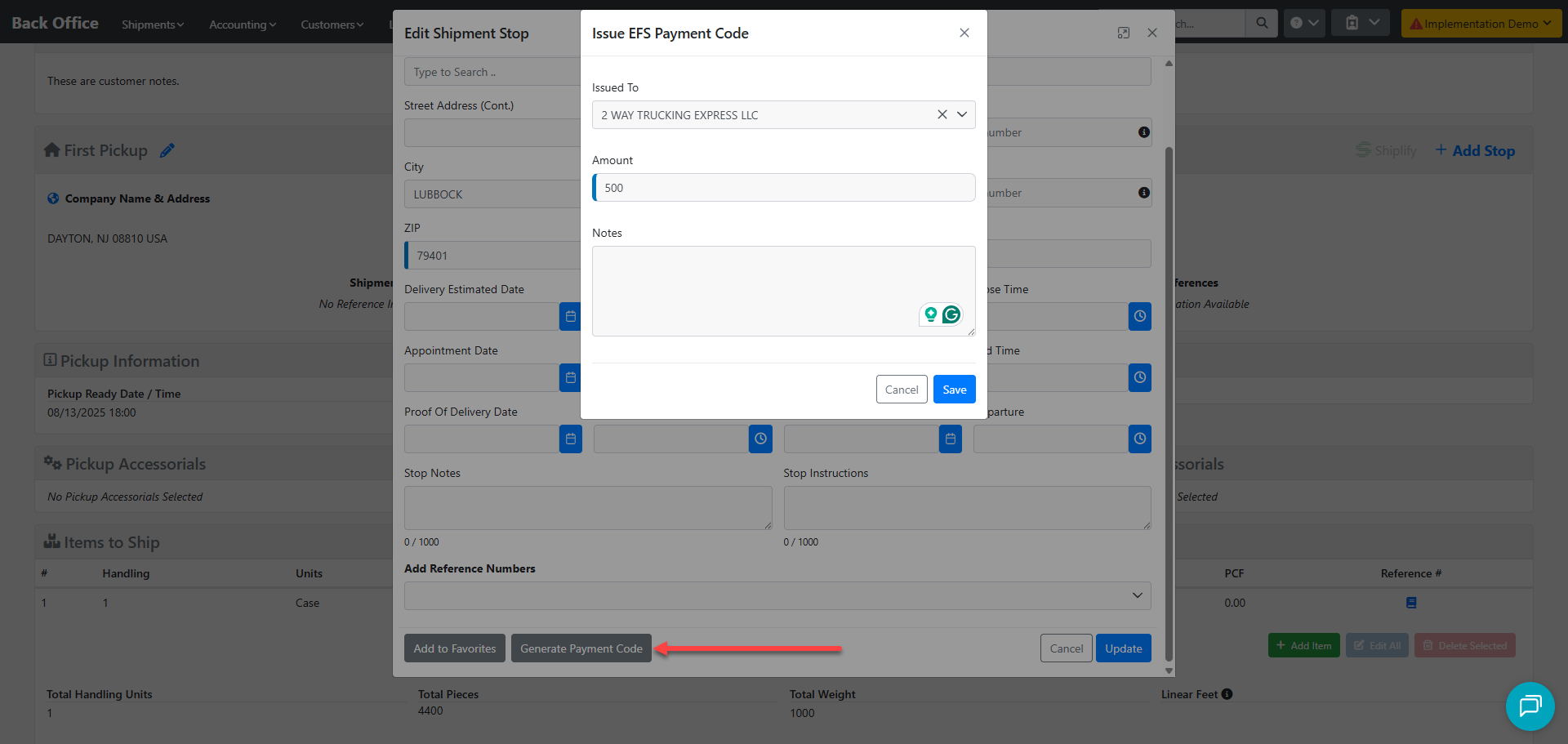Click Generate Payment Code button
Screen dimensions: 1568x744
click(x=581, y=648)
